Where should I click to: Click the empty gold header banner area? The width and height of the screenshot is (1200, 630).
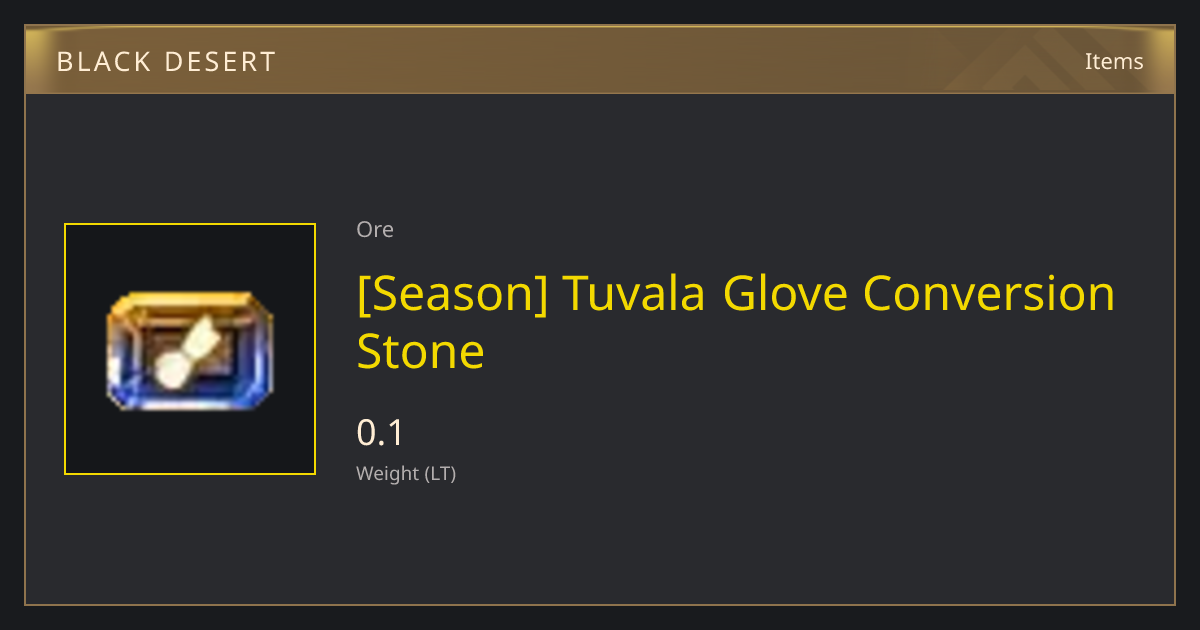(x=650, y=61)
